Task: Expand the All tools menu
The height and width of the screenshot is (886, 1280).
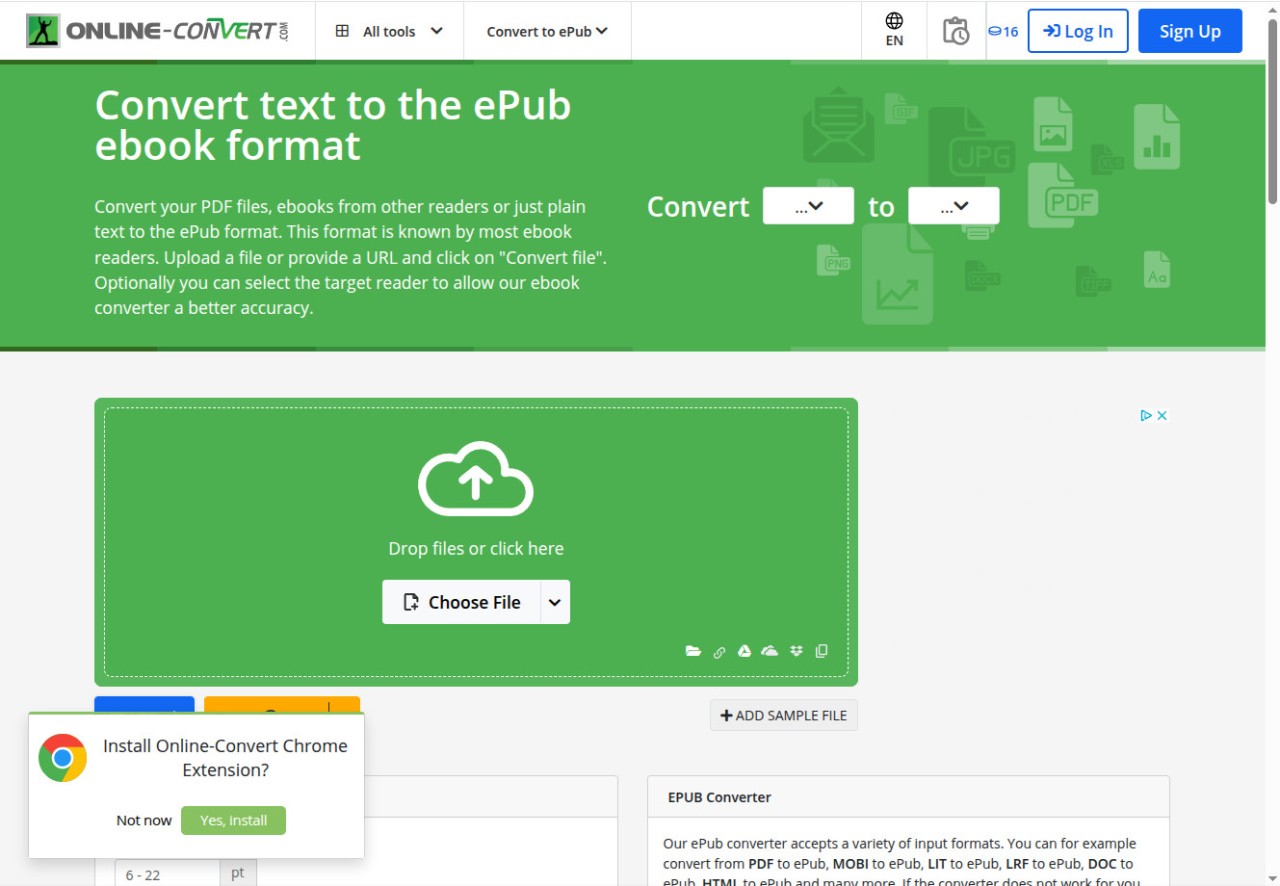Action: click(389, 31)
